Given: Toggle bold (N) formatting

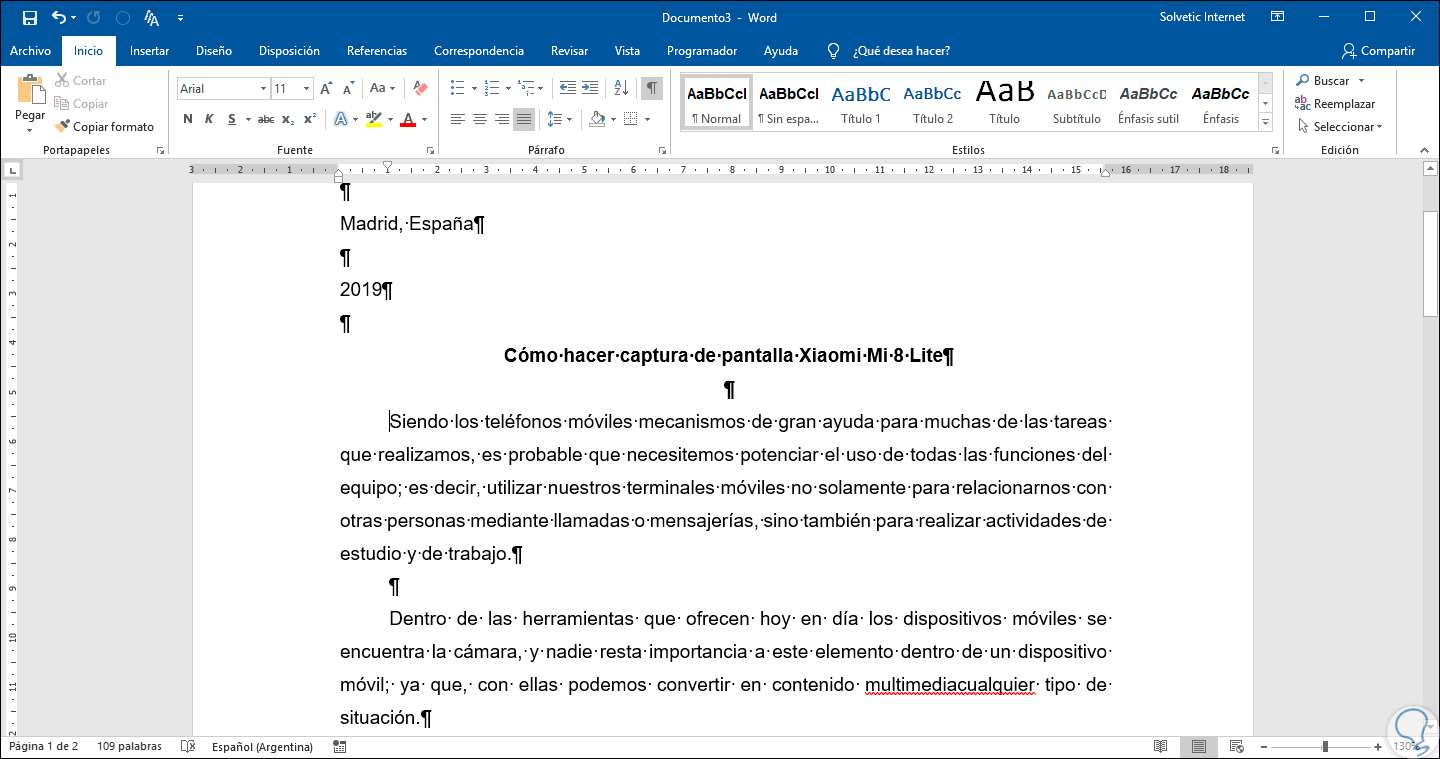Looking at the screenshot, I should click(x=188, y=119).
